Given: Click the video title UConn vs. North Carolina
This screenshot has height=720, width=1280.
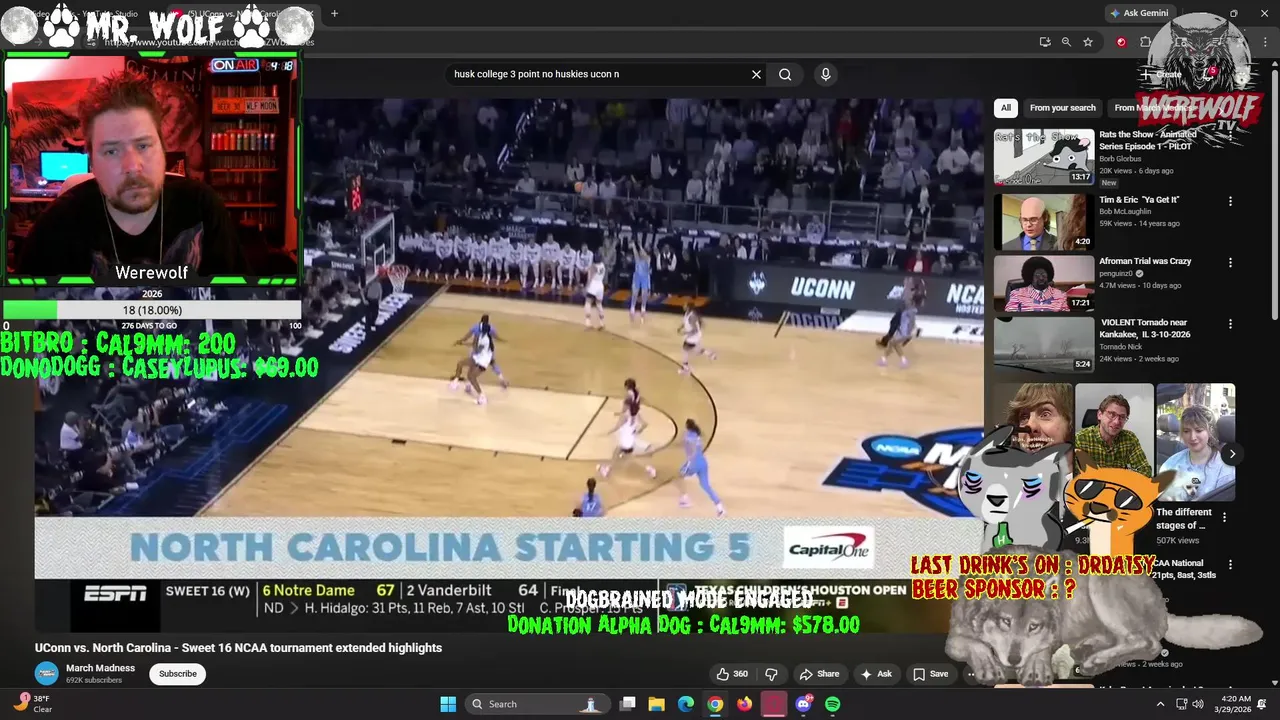Looking at the screenshot, I should (x=238, y=648).
